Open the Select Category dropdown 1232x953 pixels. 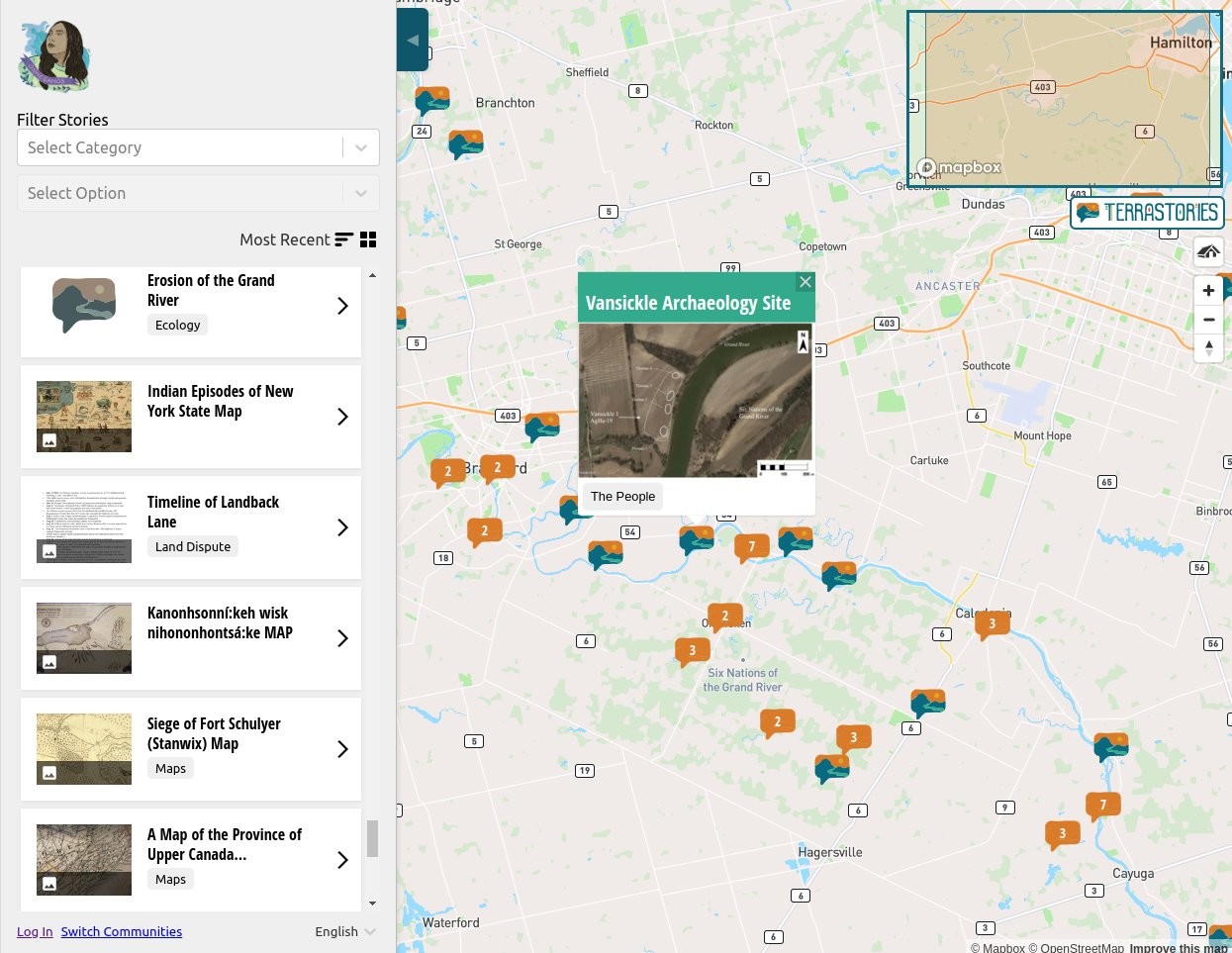tap(198, 147)
